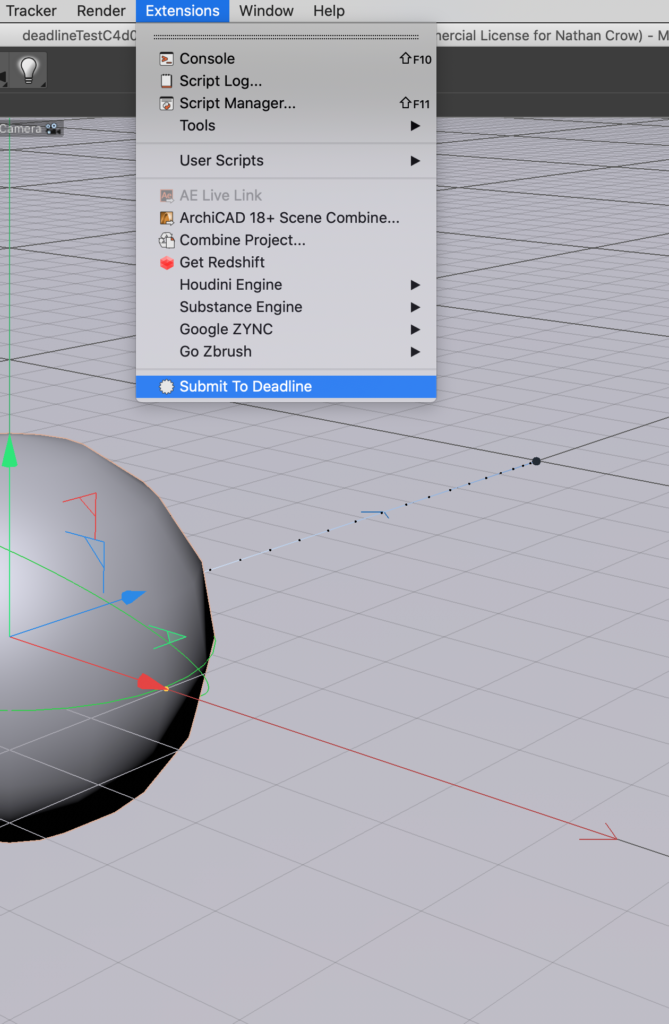Click Submit To Deadline
Viewport: 669px width, 1024px height.
[x=286, y=387]
